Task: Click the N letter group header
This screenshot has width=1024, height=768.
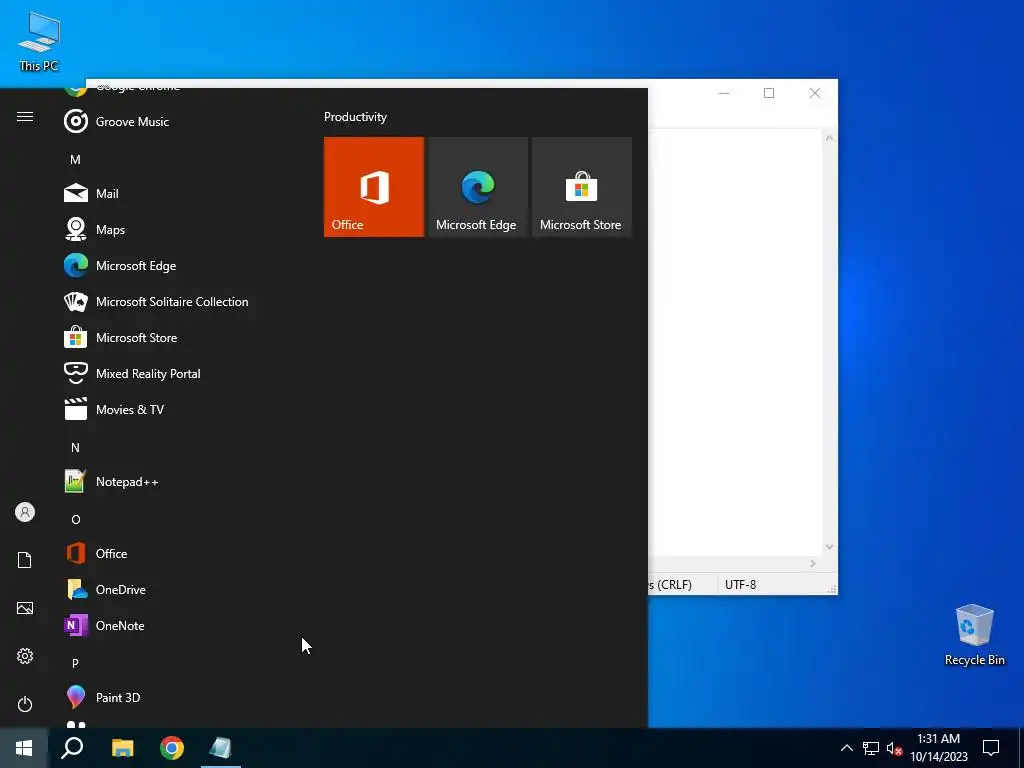Action: [x=75, y=447]
